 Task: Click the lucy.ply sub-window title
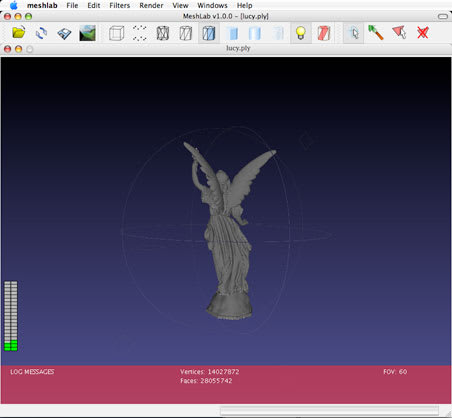point(238,48)
